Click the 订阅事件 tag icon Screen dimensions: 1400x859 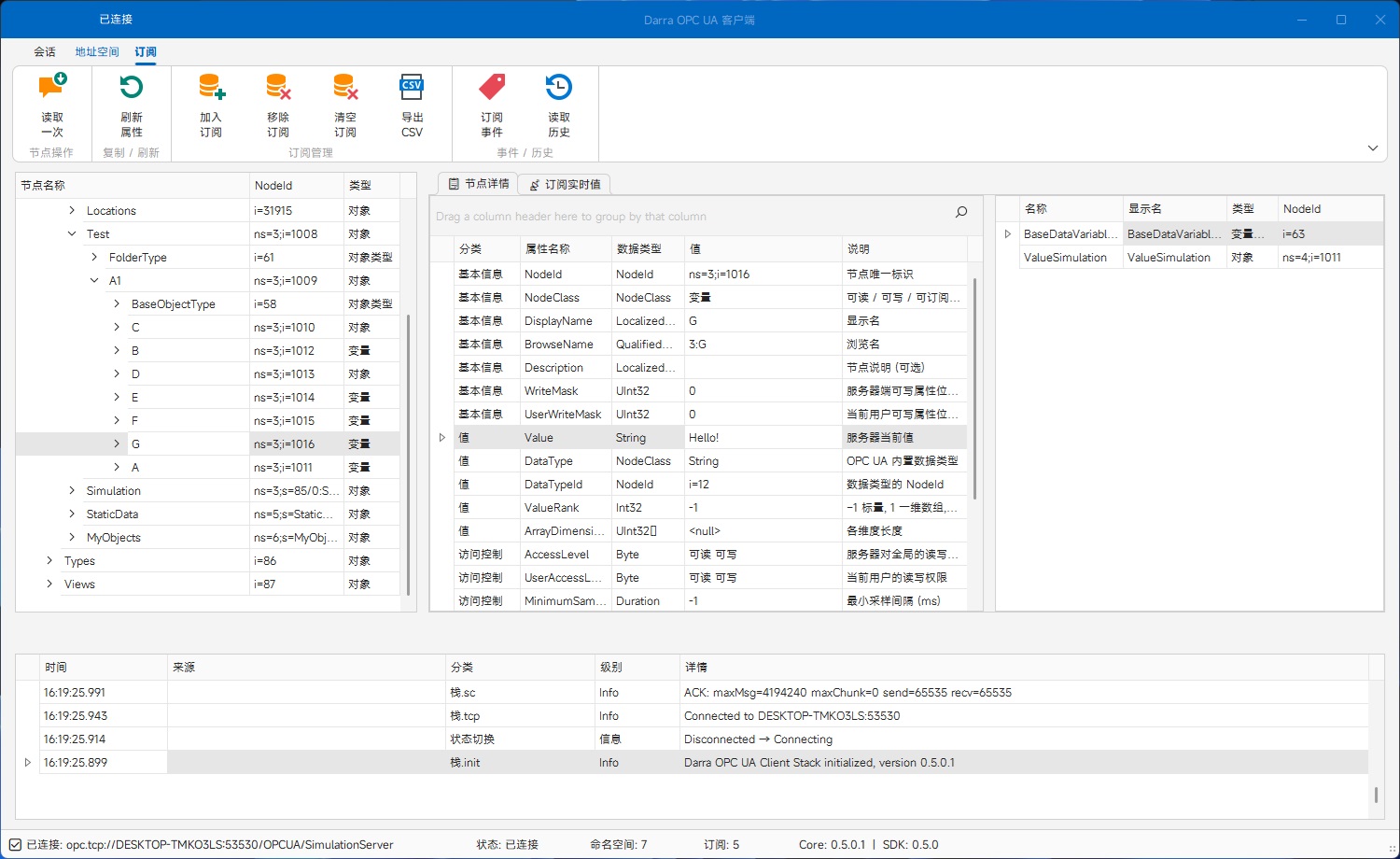pyautogui.click(x=492, y=87)
